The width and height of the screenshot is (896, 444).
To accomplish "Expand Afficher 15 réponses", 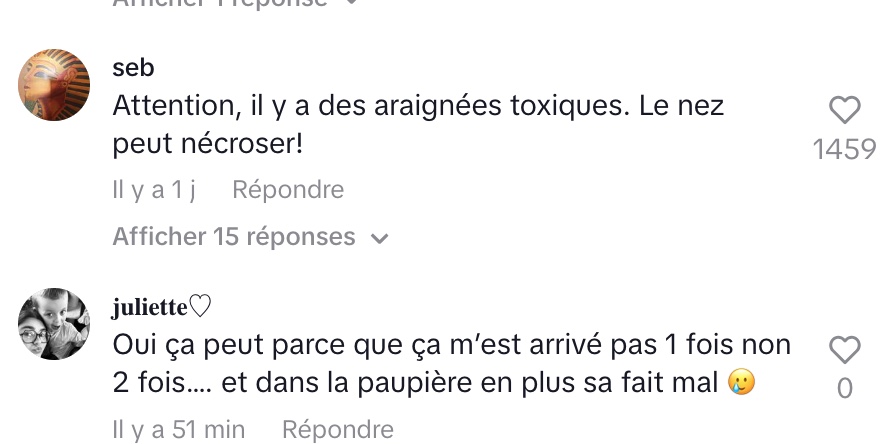I will [250, 237].
